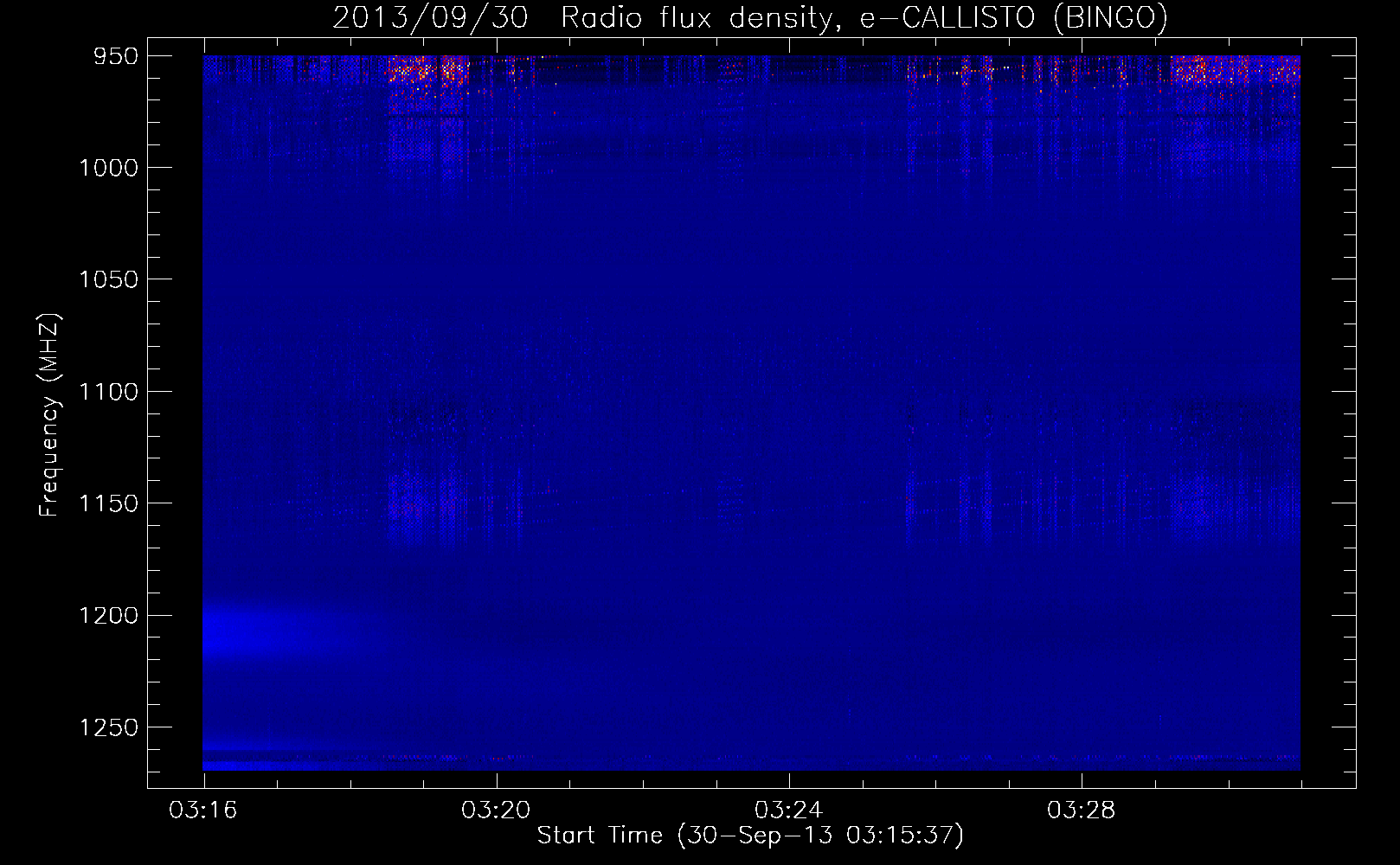This screenshot has width=1400, height=865.
Task: Click the 03:28 time tick label
Action: [x=1082, y=811]
